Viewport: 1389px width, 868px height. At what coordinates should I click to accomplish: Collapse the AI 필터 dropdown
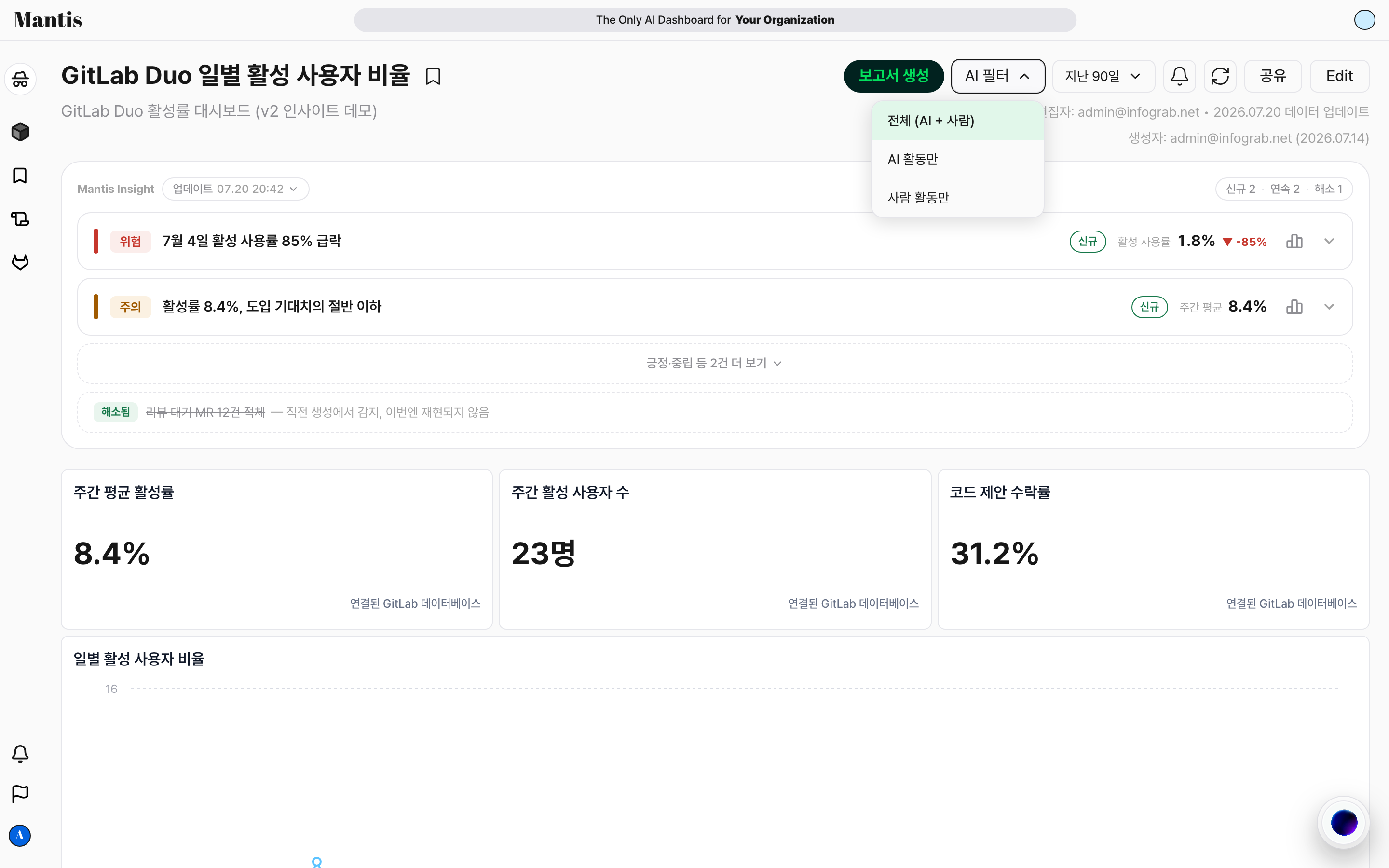[x=997, y=76]
